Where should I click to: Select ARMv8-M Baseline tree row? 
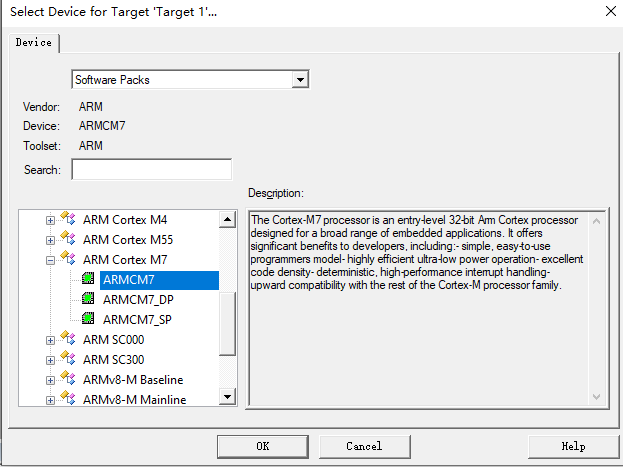click(133, 380)
